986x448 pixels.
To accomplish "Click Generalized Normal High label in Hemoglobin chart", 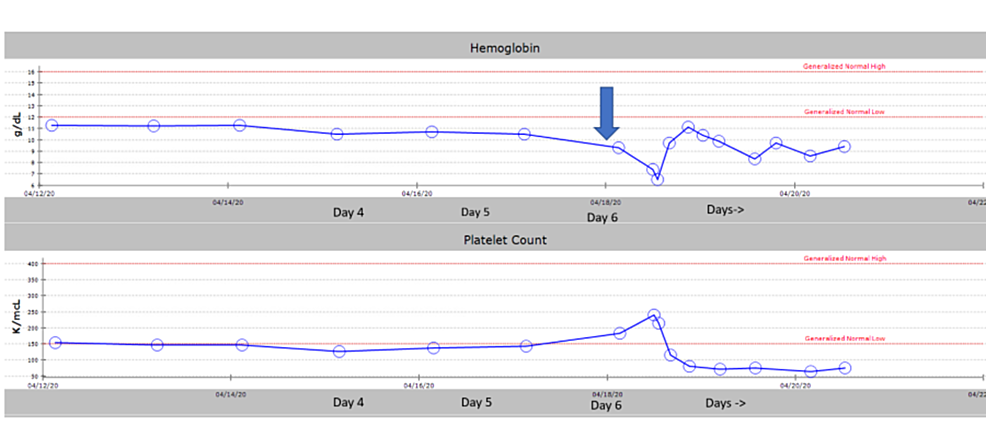I will [844, 67].
